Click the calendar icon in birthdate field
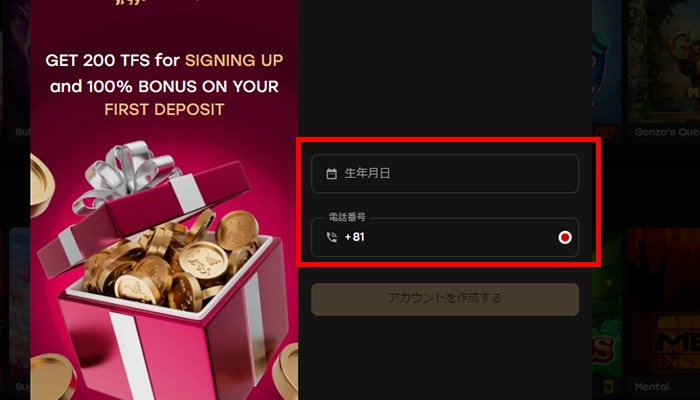This screenshot has height=400, width=700. [331, 174]
